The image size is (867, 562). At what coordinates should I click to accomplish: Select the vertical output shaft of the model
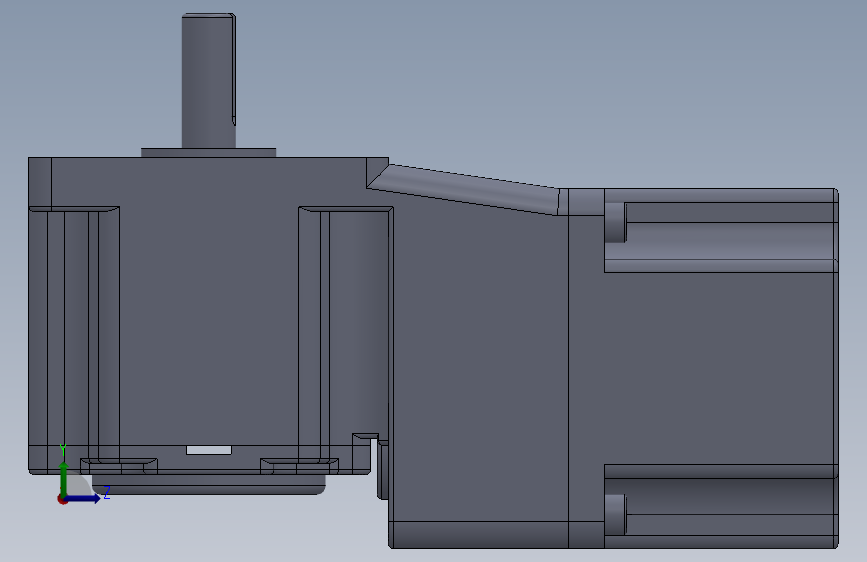coord(208,81)
